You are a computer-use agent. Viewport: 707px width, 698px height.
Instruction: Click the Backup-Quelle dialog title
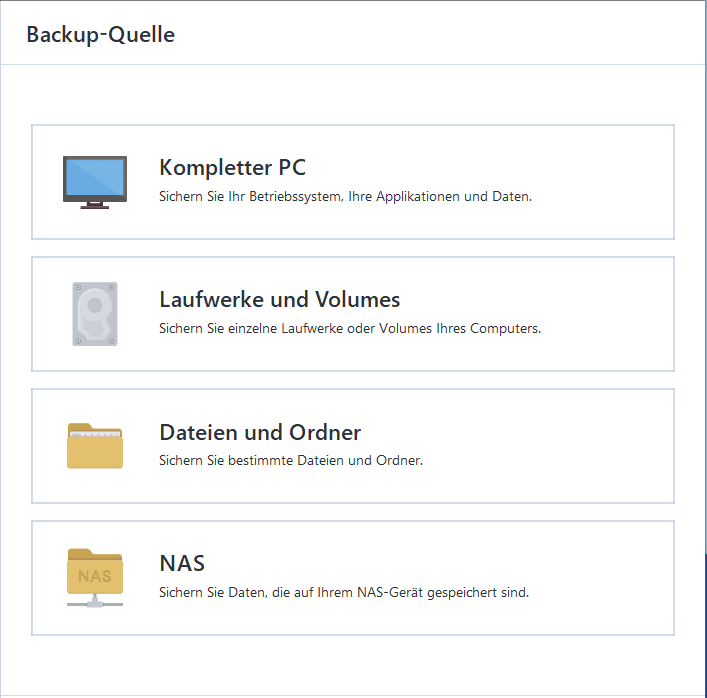(x=100, y=35)
